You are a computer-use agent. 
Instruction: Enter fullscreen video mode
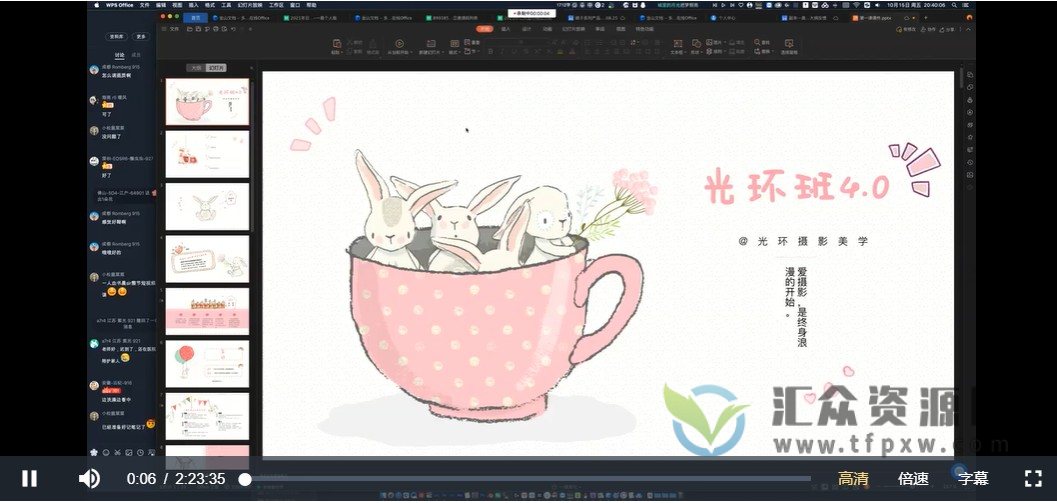click(x=1033, y=479)
